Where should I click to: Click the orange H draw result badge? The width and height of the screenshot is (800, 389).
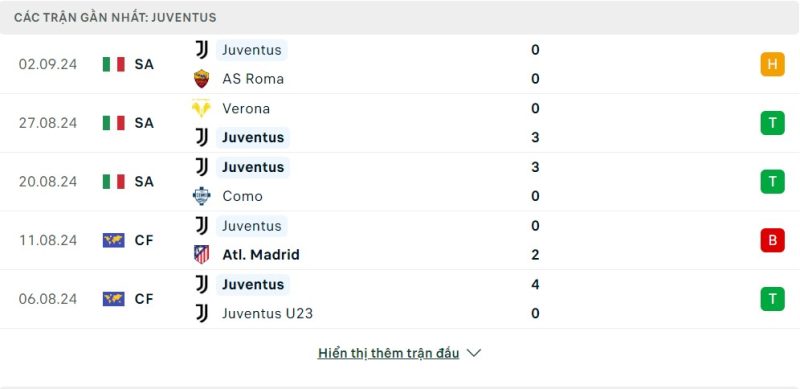click(772, 64)
